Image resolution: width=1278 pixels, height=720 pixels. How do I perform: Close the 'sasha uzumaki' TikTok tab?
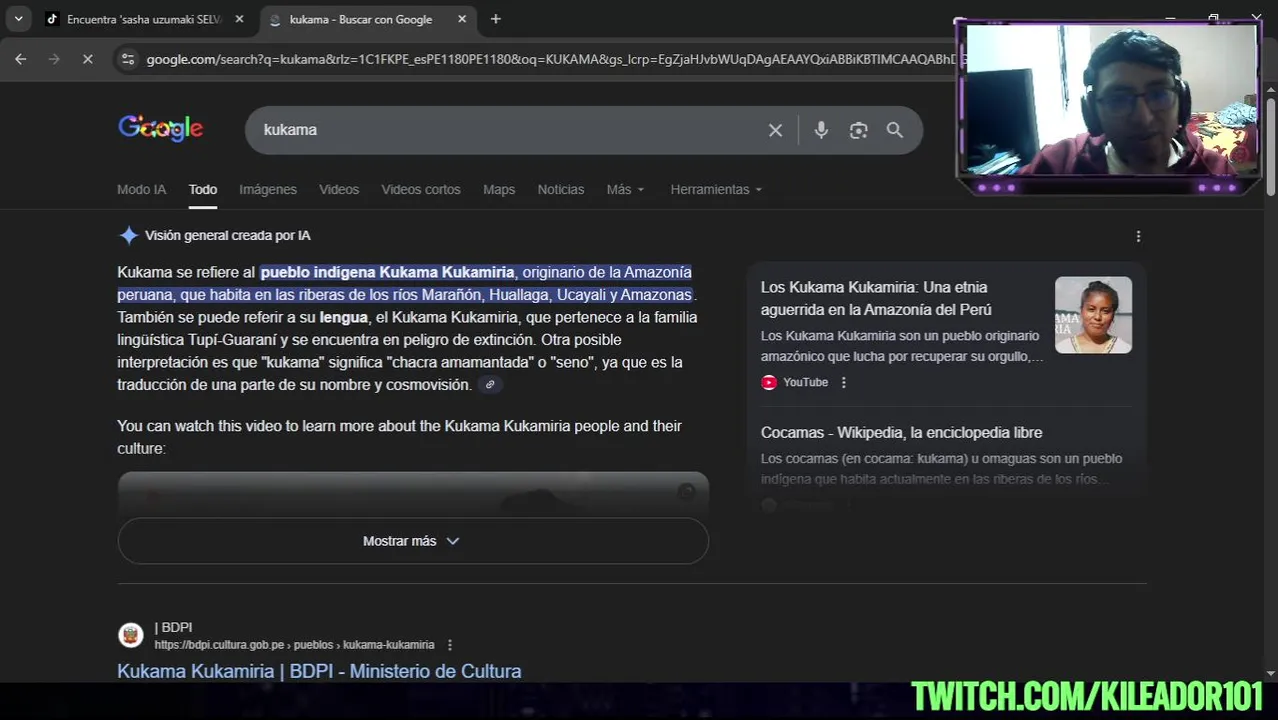click(239, 19)
